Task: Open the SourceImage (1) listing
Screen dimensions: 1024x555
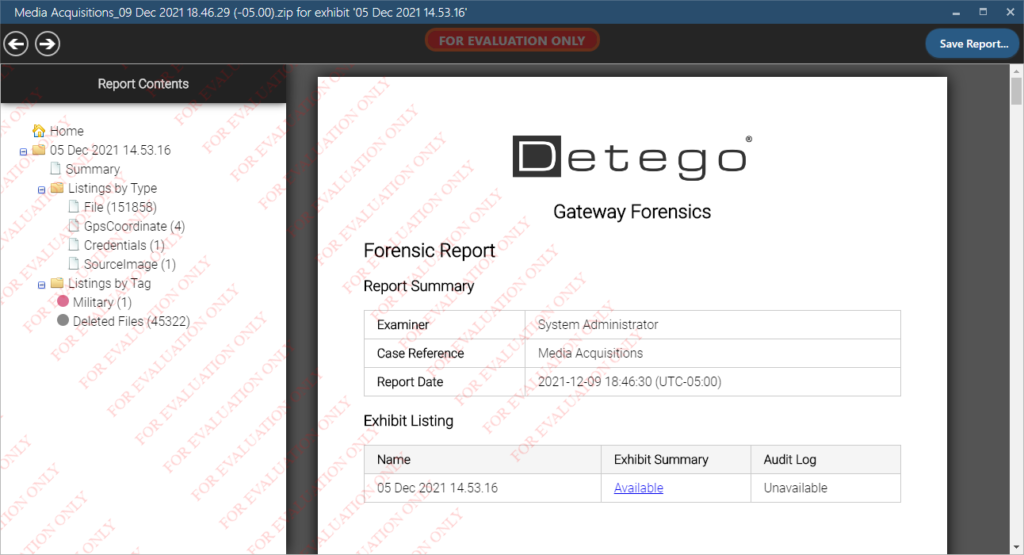Action: point(130,264)
